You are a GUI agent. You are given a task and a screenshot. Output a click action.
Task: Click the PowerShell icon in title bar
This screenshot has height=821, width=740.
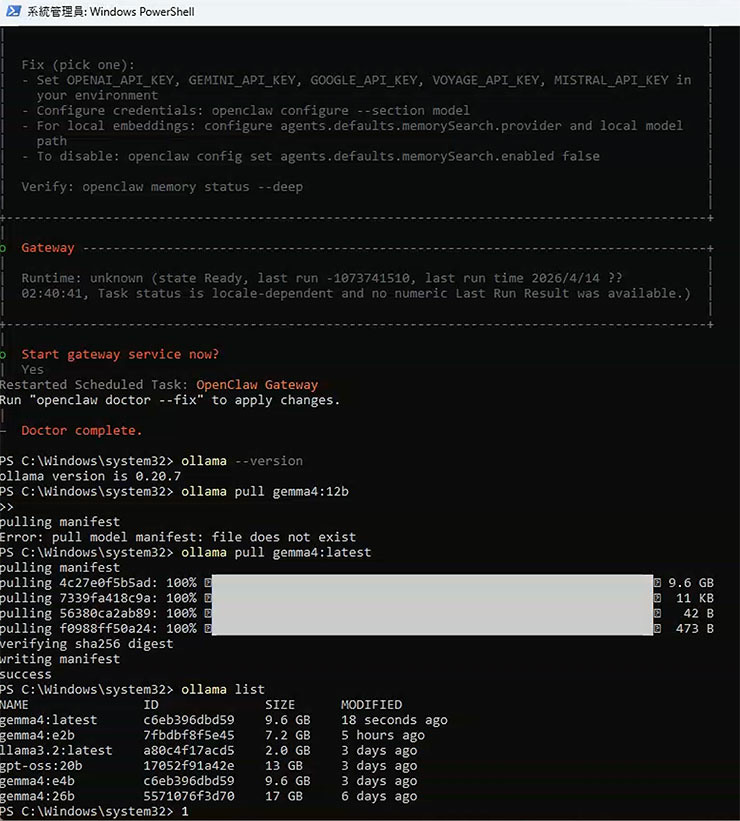point(13,11)
